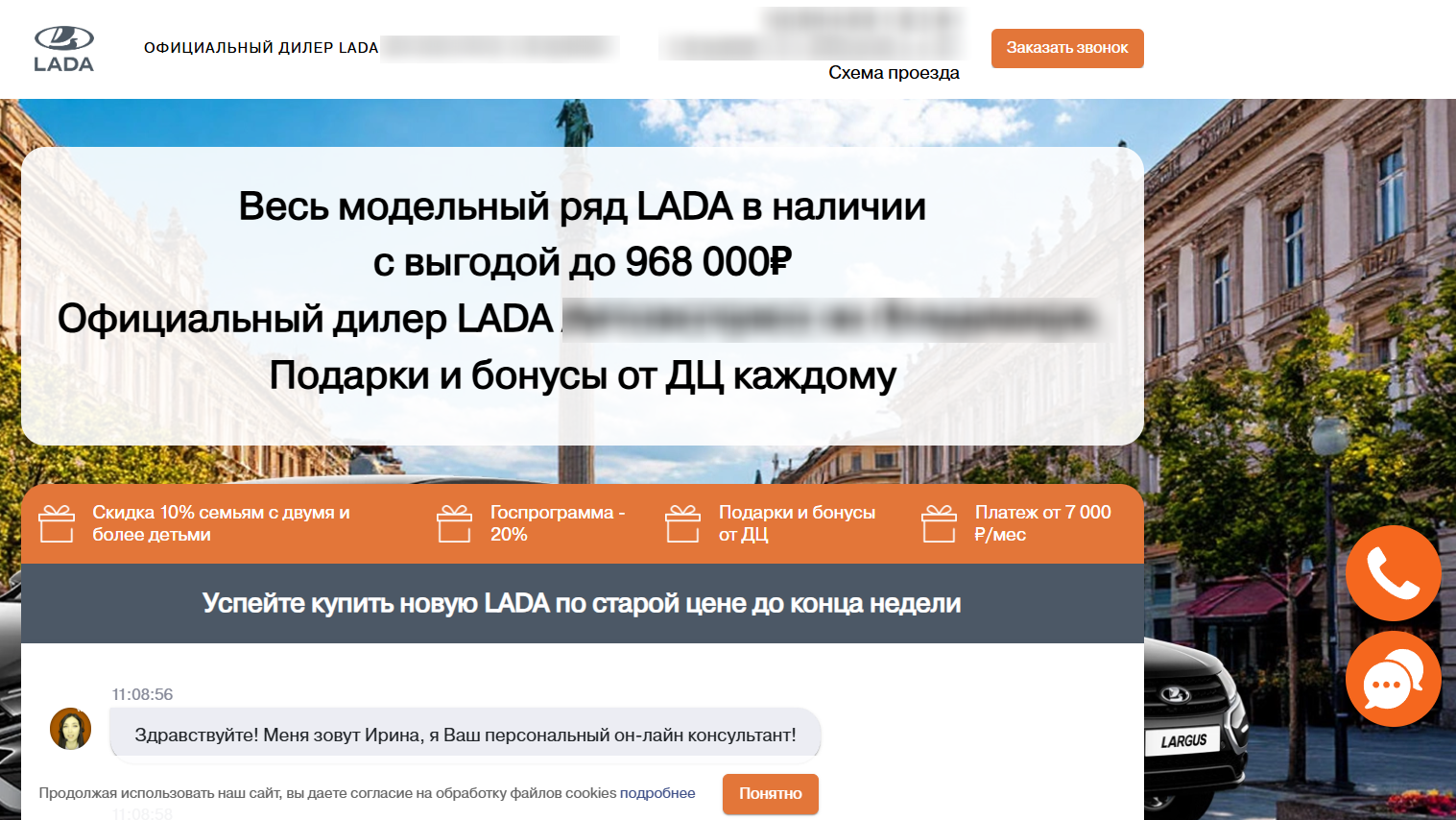
Task: Follow the cookie подробнее link
Action: coord(657,793)
